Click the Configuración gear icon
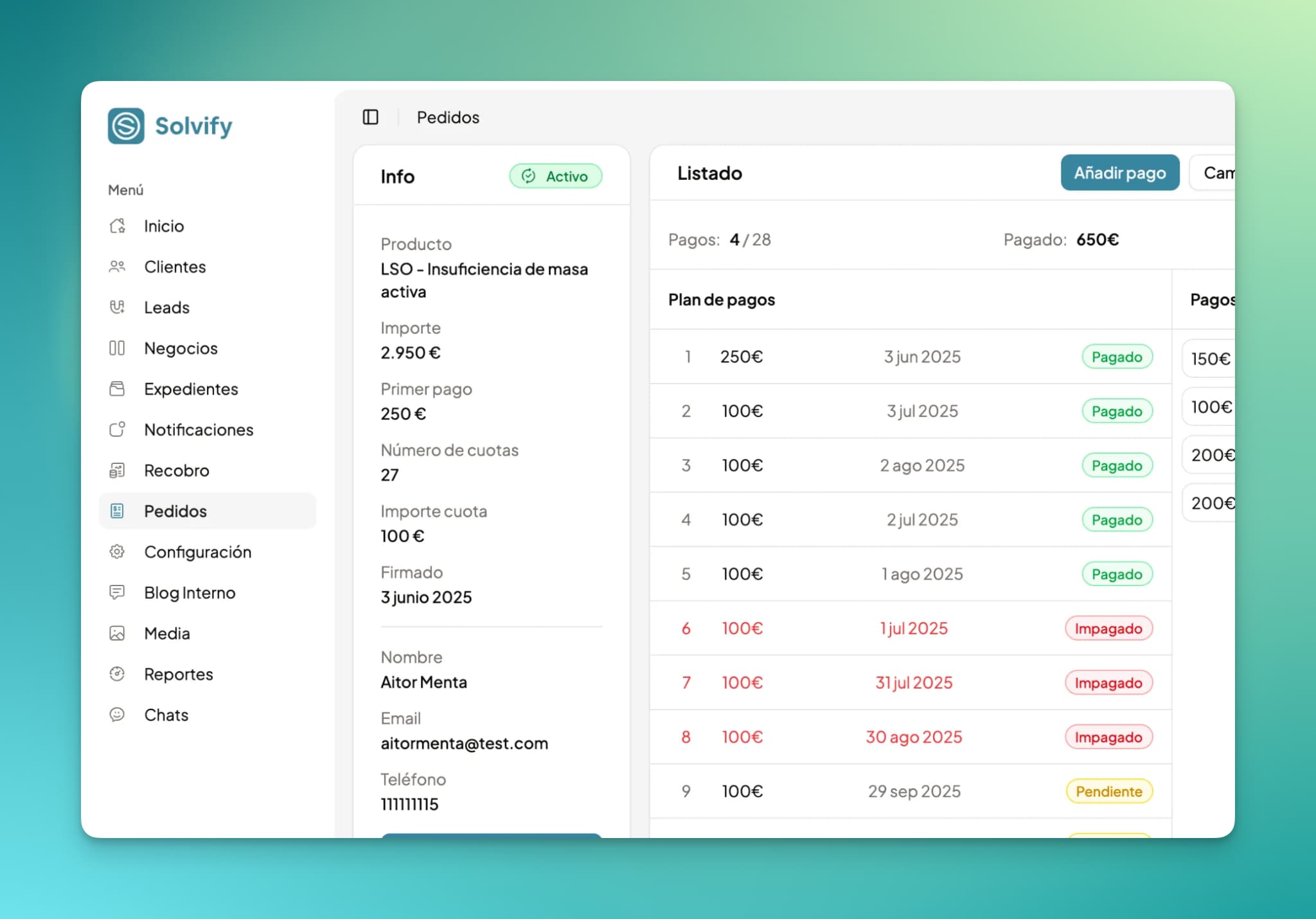 [x=117, y=552]
